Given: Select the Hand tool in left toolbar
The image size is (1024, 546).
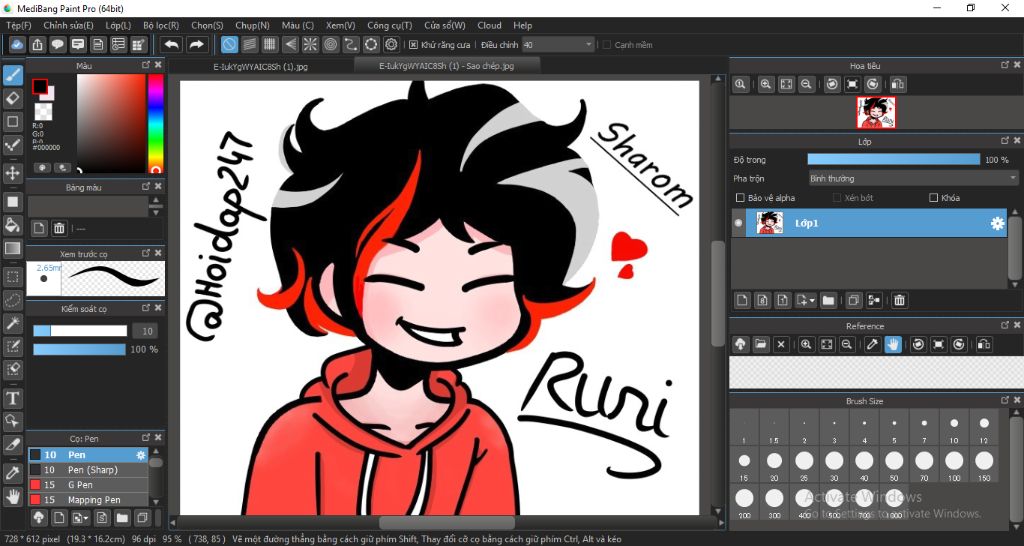Looking at the screenshot, I should pyautogui.click(x=12, y=496).
